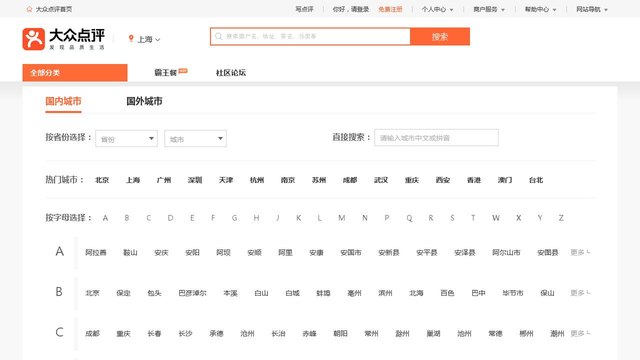Expand 更多 in the C cities row
Image resolution: width=640 pixels, height=360 pixels.
(x=580, y=333)
